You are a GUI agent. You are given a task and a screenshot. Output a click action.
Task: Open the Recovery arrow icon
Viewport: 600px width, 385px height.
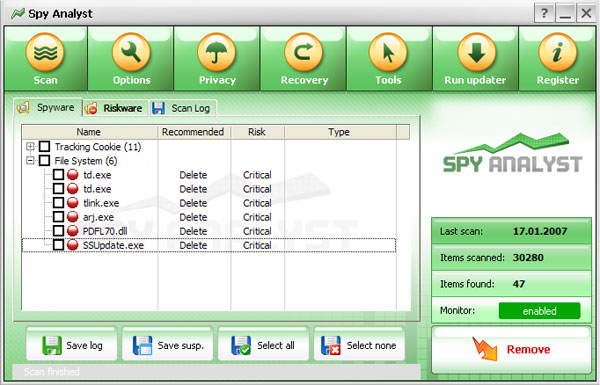[304, 53]
